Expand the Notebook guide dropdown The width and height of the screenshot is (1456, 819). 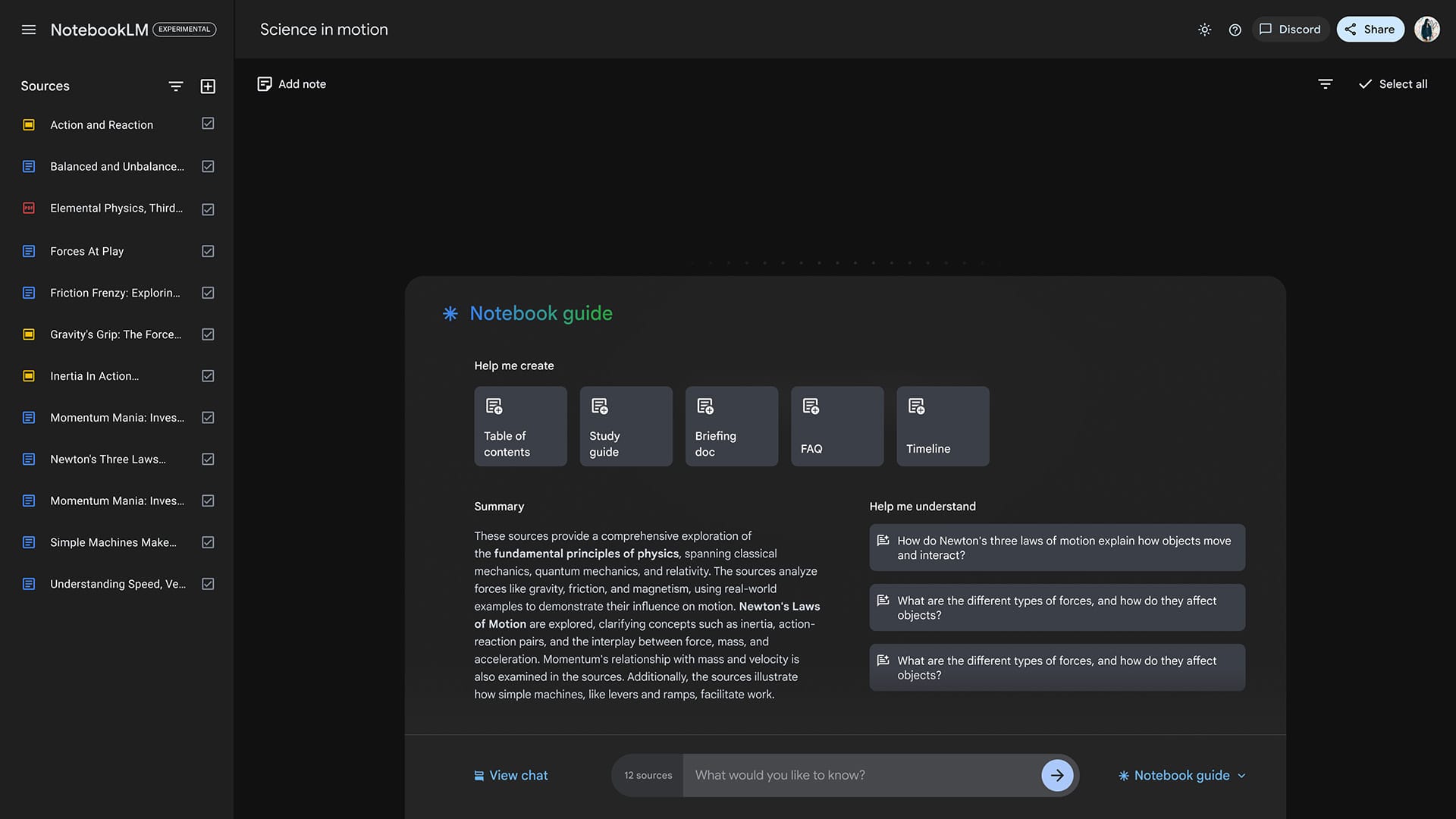1244,775
